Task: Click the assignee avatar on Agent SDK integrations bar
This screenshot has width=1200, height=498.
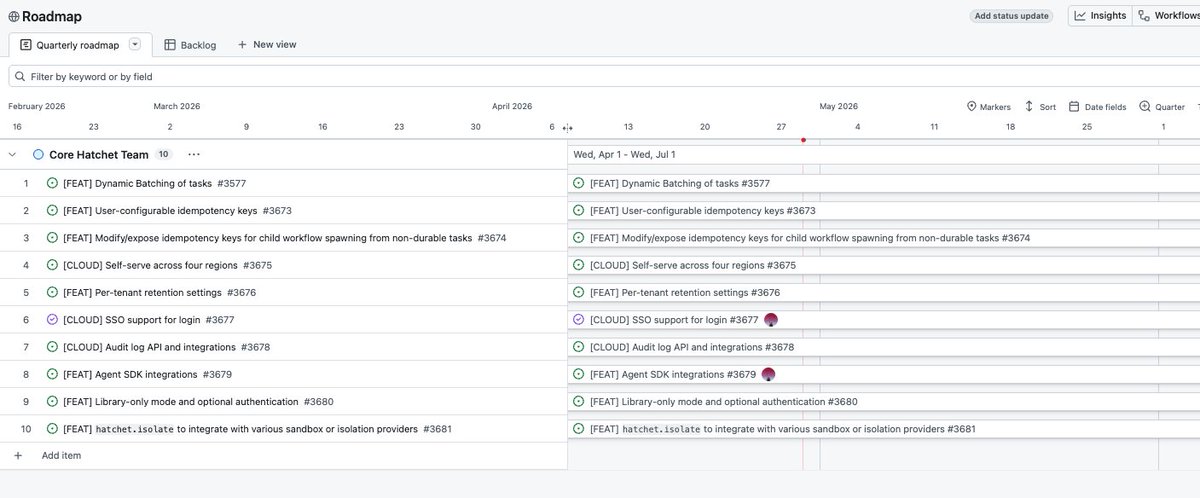Action: [x=768, y=374]
